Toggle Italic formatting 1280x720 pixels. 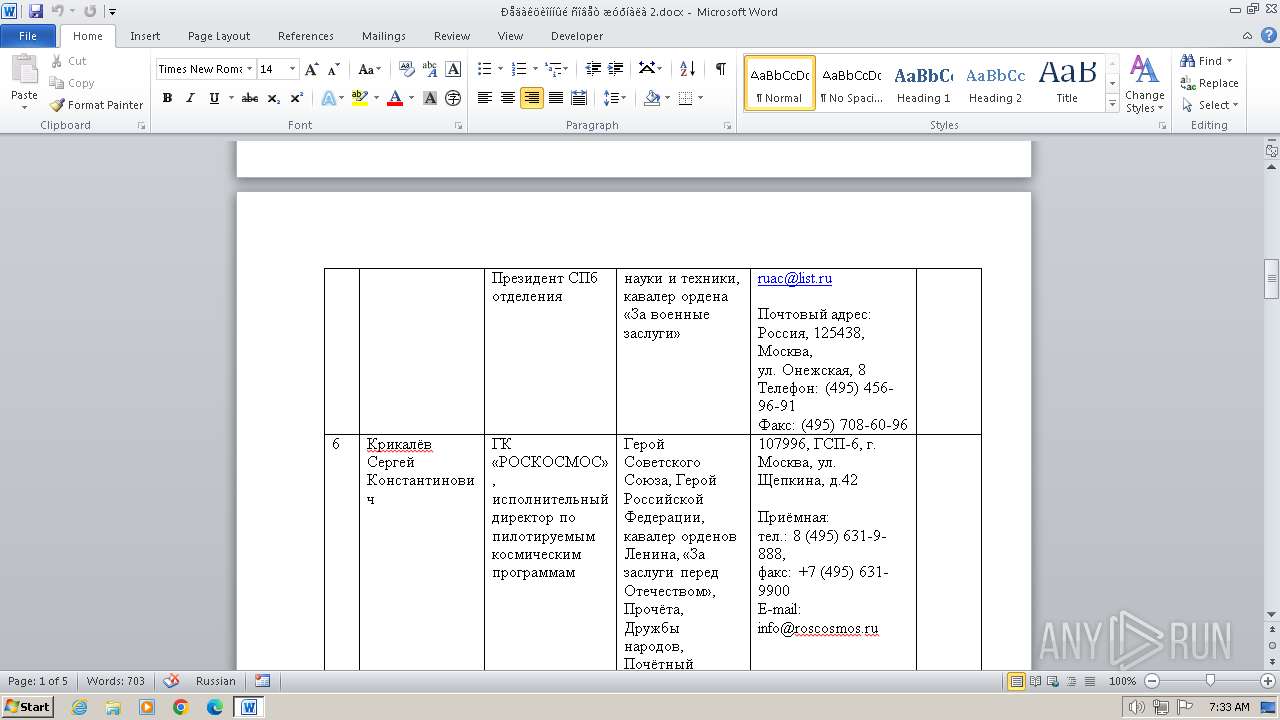(190, 98)
